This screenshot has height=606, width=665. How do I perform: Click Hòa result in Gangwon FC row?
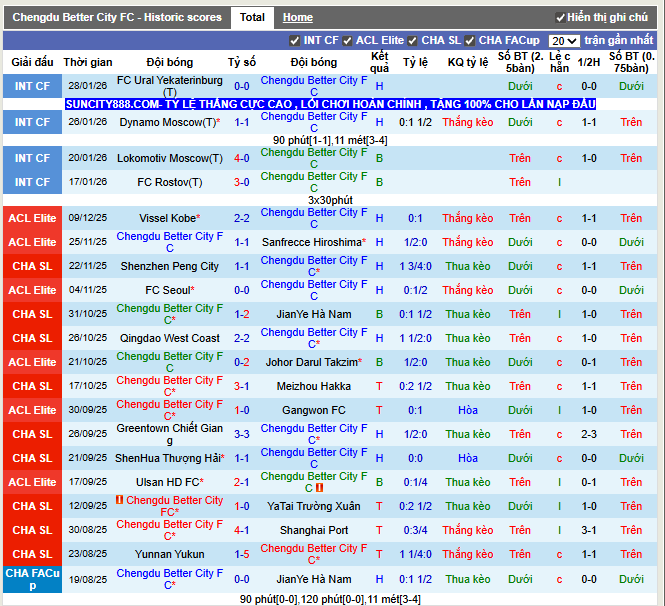(468, 411)
